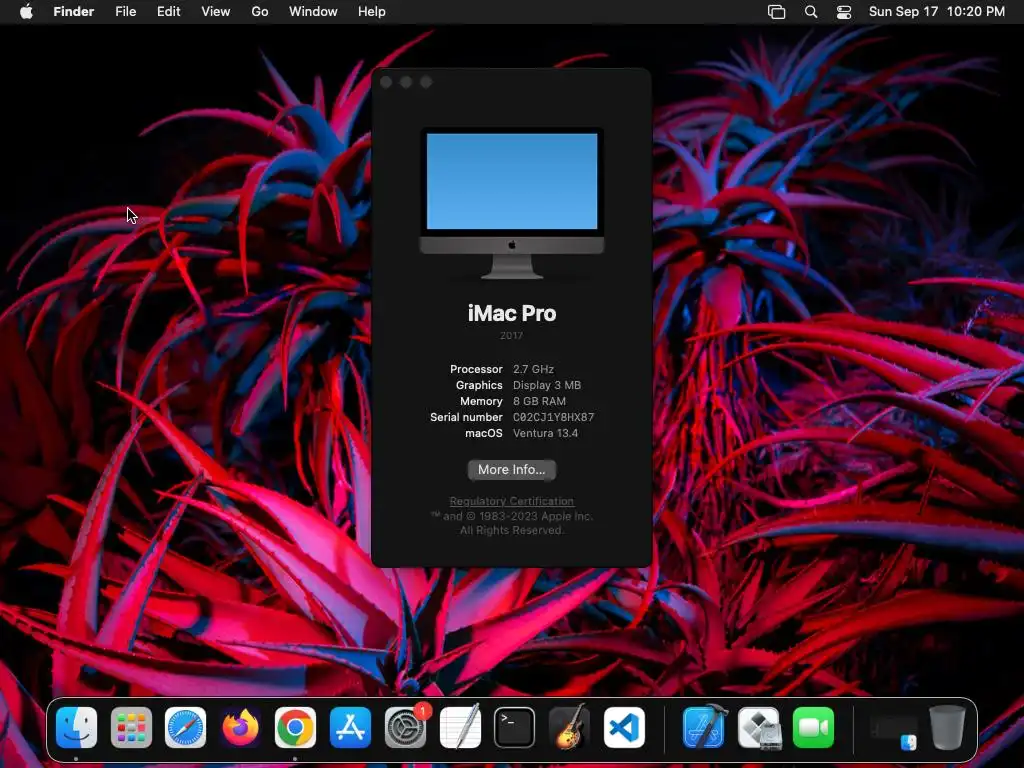
Task: Open Visual Studio Code in Dock
Action: [624, 727]
